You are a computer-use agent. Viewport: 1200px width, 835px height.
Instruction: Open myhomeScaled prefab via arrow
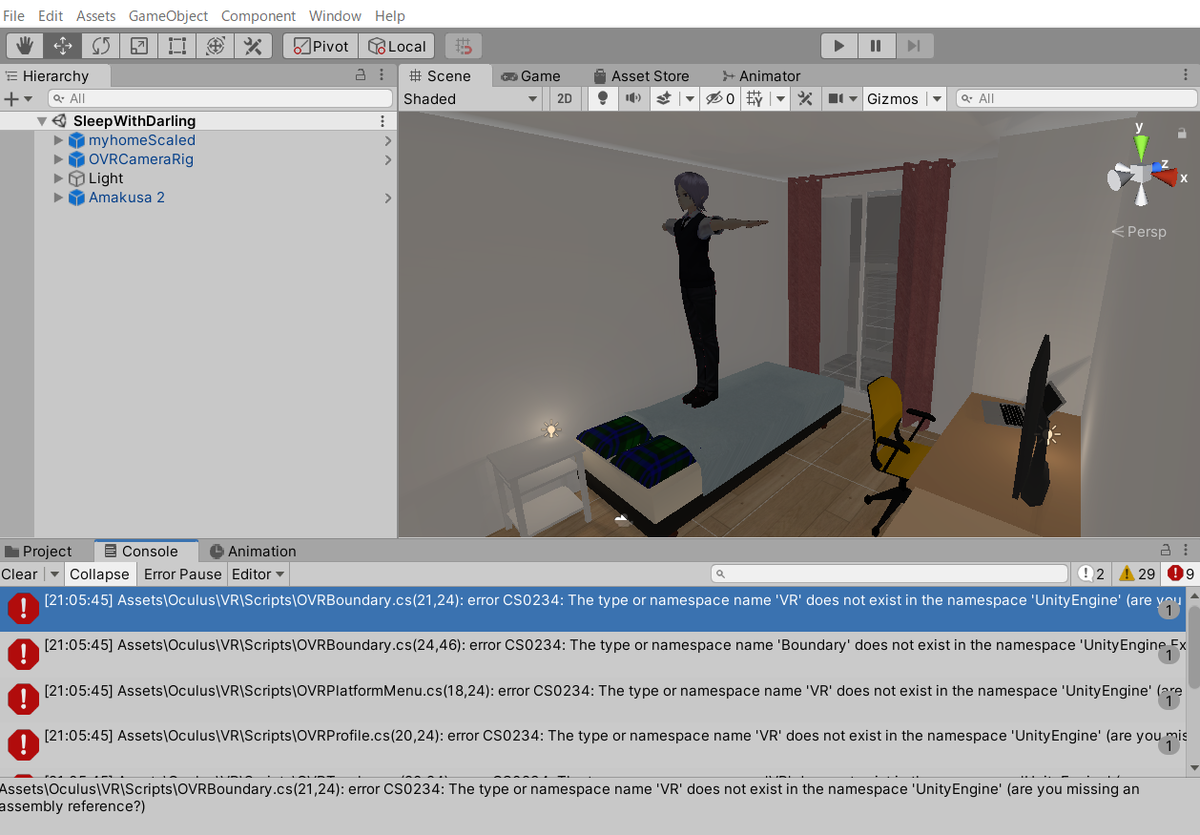pyautogui.click(x=388, y=141)
